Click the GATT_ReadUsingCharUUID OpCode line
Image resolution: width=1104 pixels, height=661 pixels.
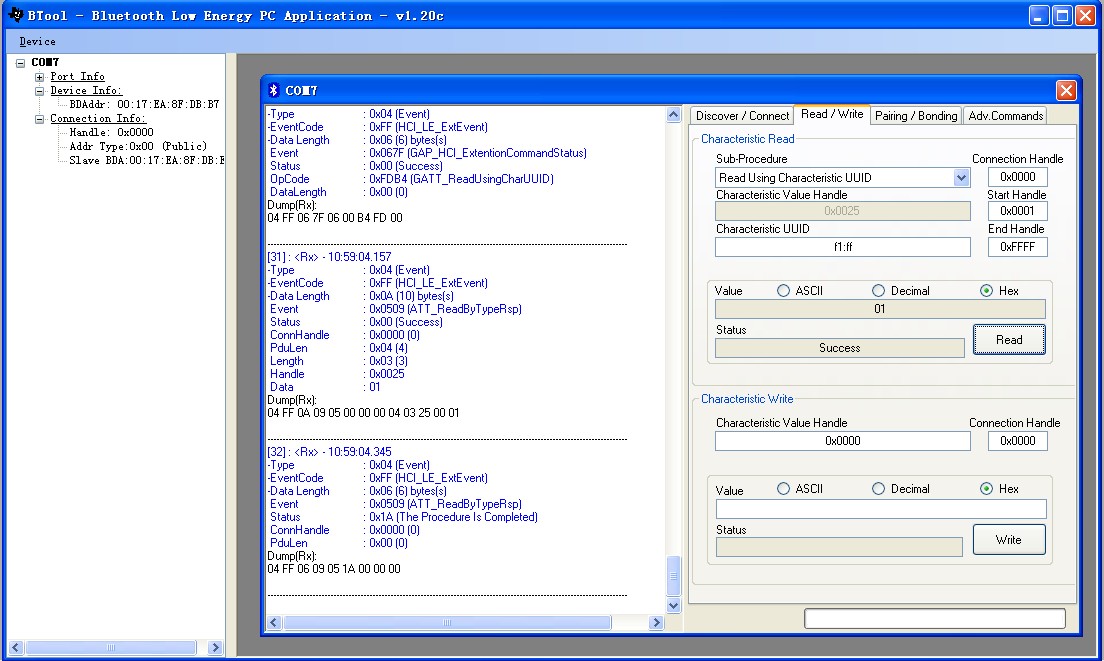411,179
